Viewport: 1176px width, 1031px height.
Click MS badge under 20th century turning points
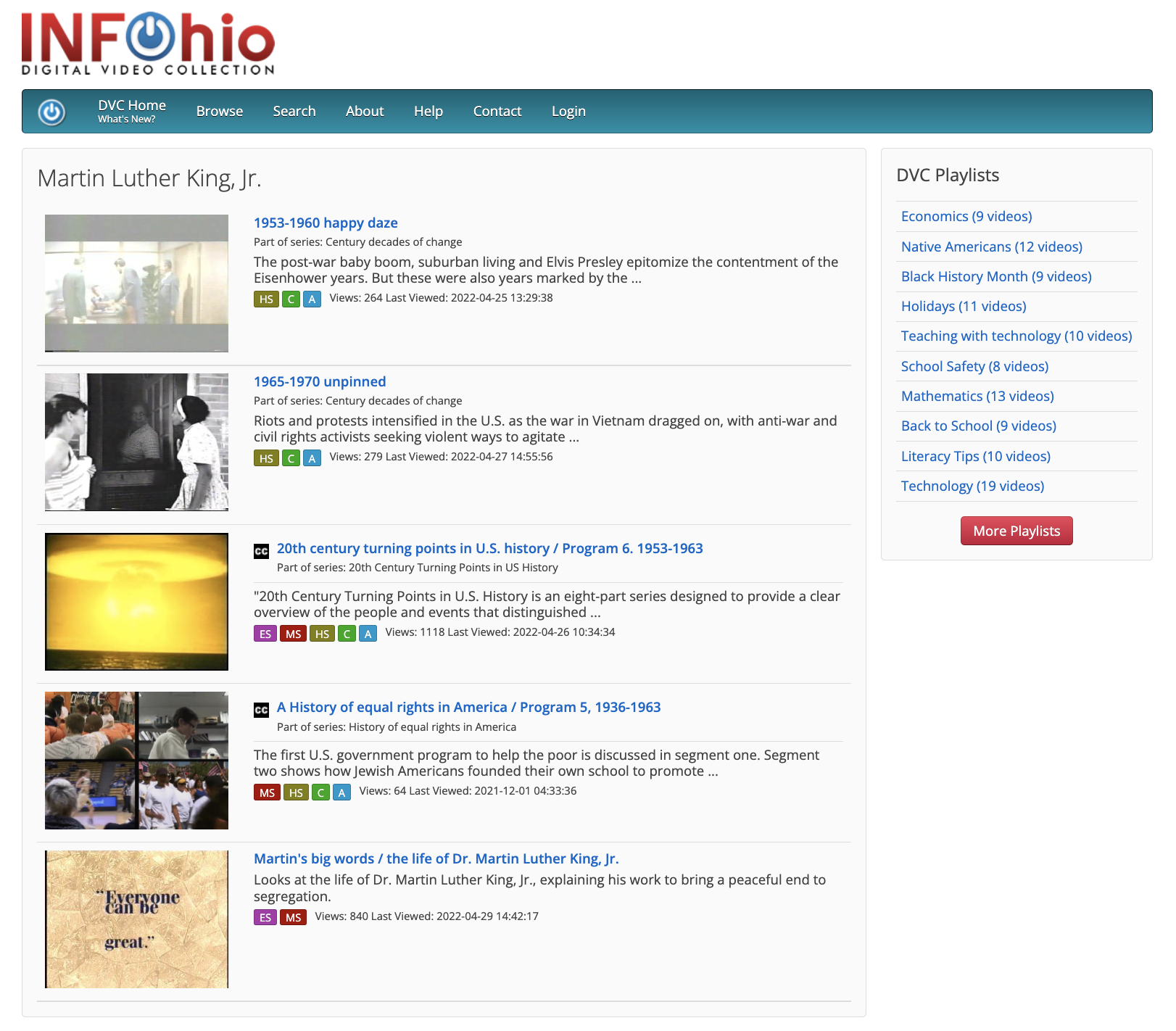[293, 634]
